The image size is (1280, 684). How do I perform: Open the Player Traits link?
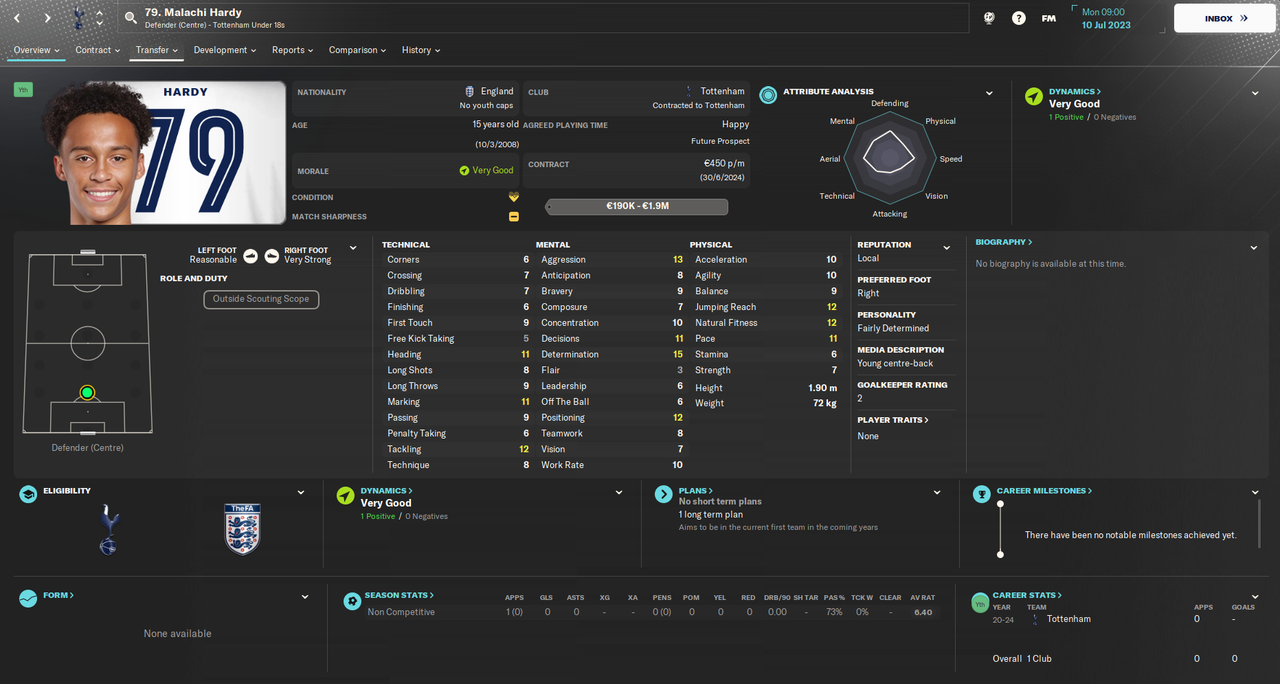(x=893, y=420)
